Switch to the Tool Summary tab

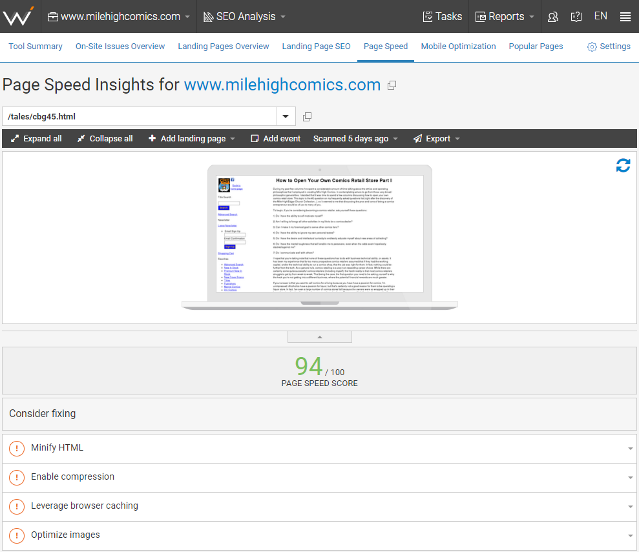coord(35,46)
